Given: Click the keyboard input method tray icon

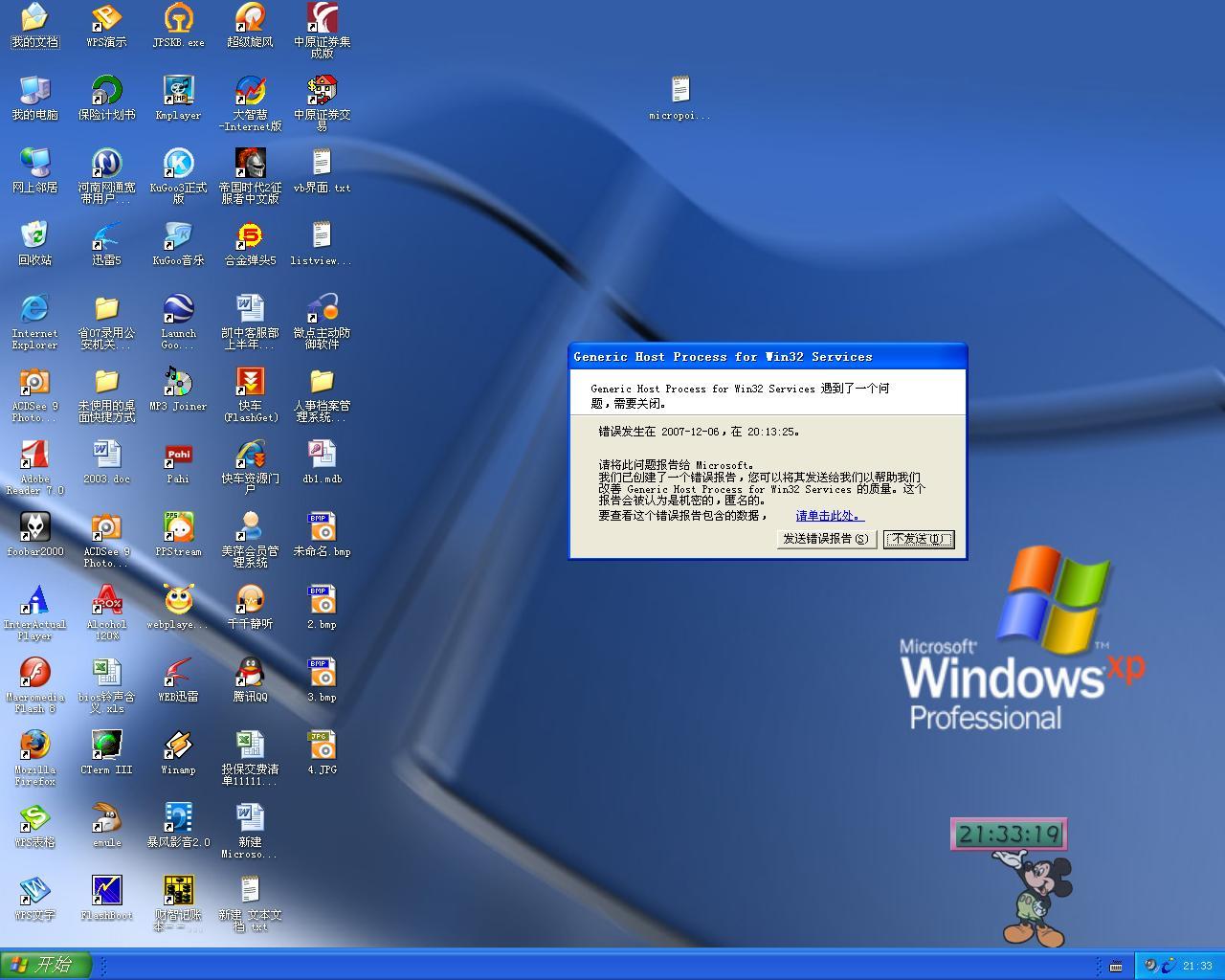Looking at the screenshot, I should click(1116, 966).
